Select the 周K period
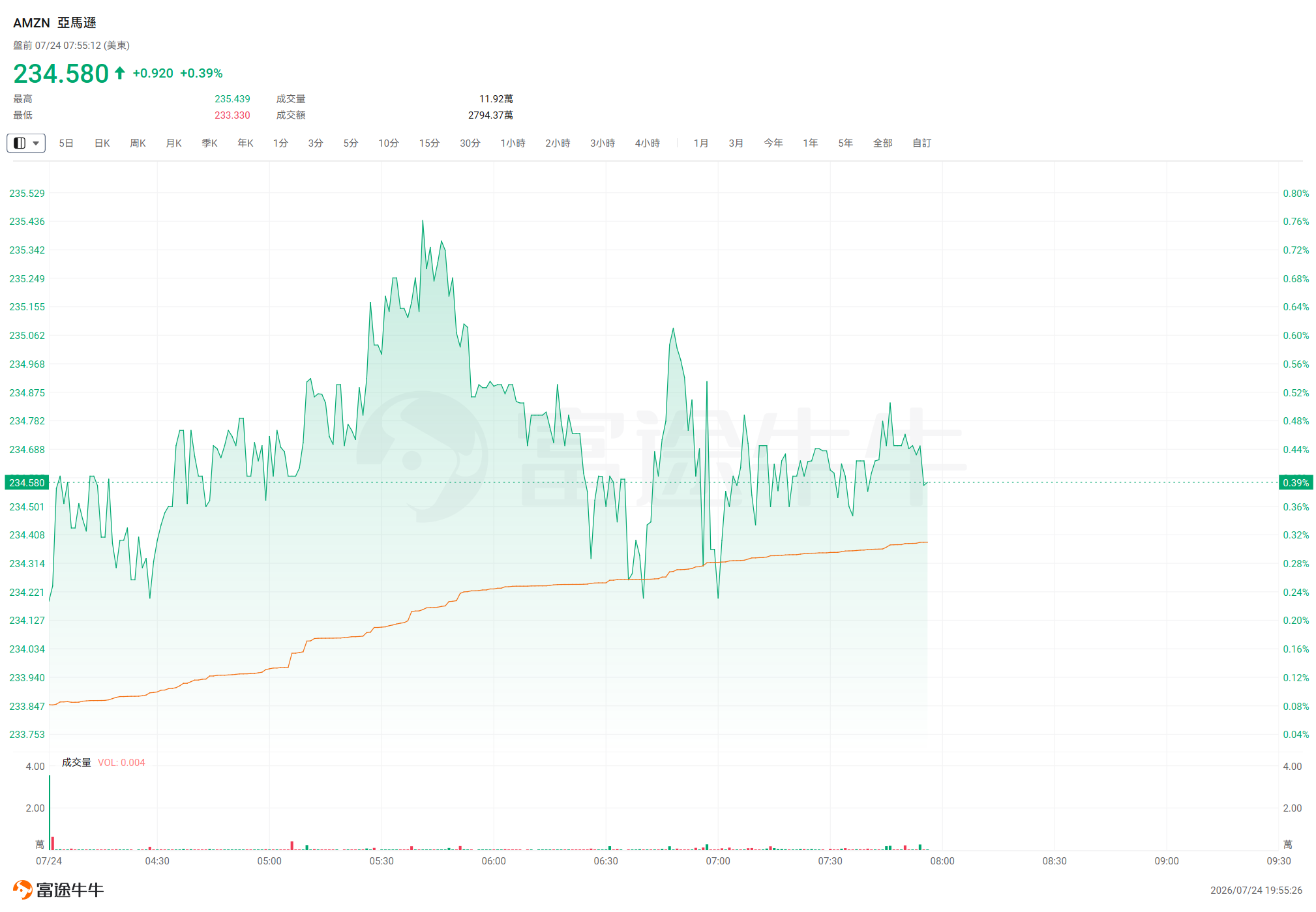The width and height of the screenshot is (1316, 912). [138, 143]
